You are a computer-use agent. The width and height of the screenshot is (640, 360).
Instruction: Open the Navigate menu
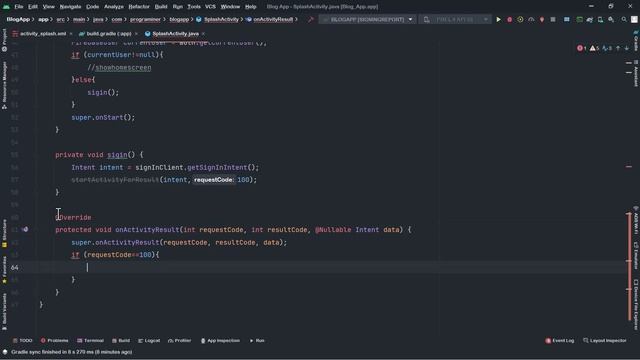click(x=70, y=7)
